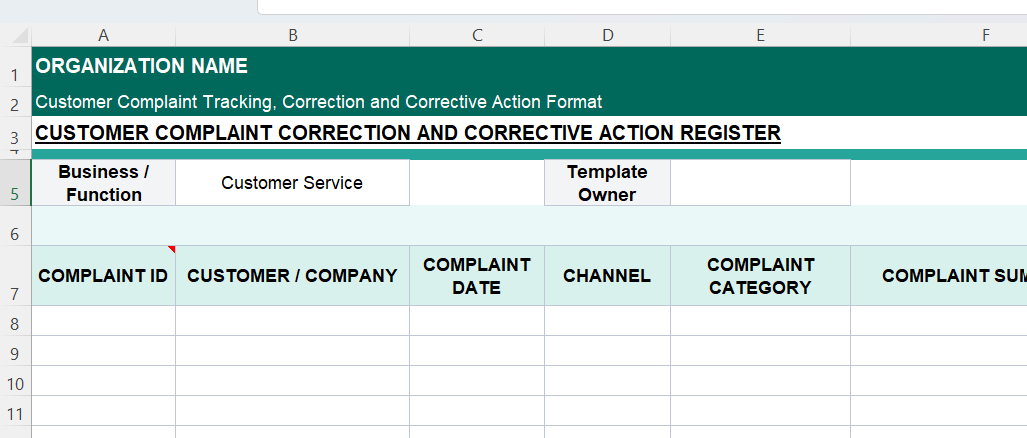
Task: Select column A header
Action: pyautogui.click(x=103, y=35)
